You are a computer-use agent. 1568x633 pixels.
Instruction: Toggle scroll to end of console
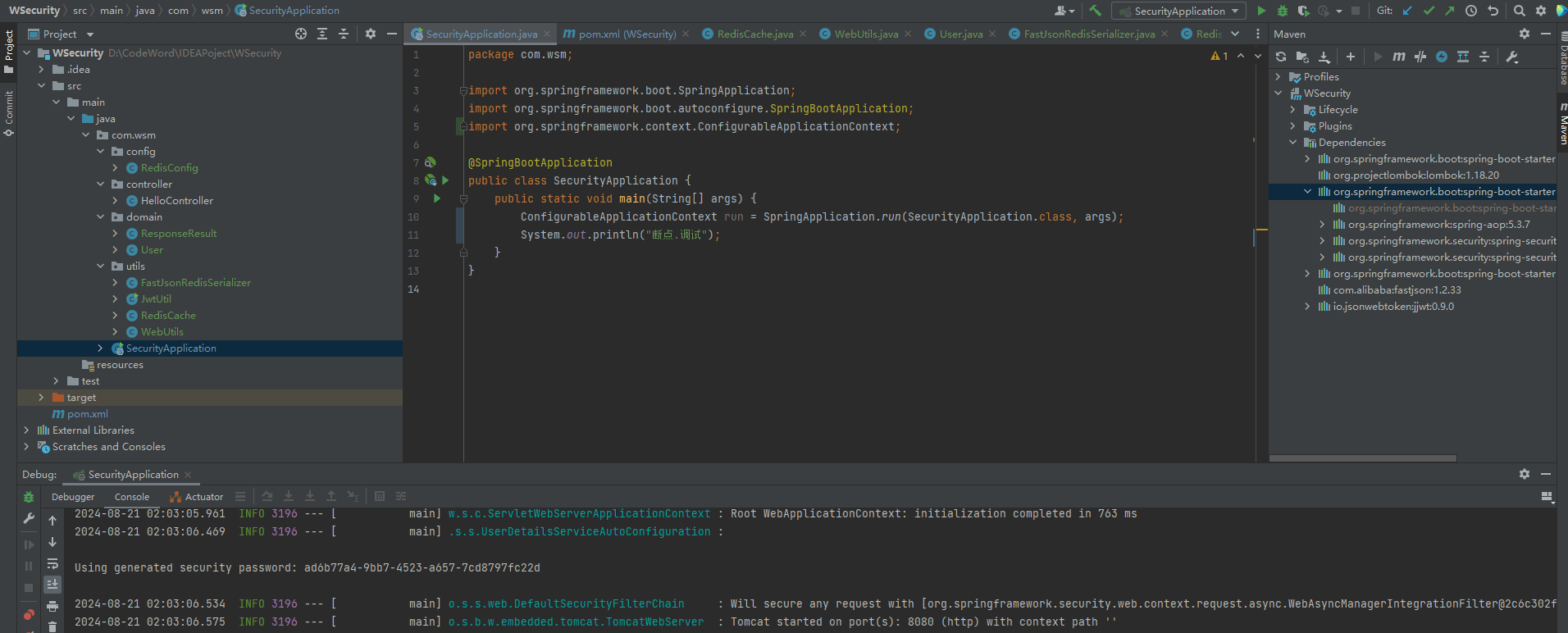[x=52, y=585]
